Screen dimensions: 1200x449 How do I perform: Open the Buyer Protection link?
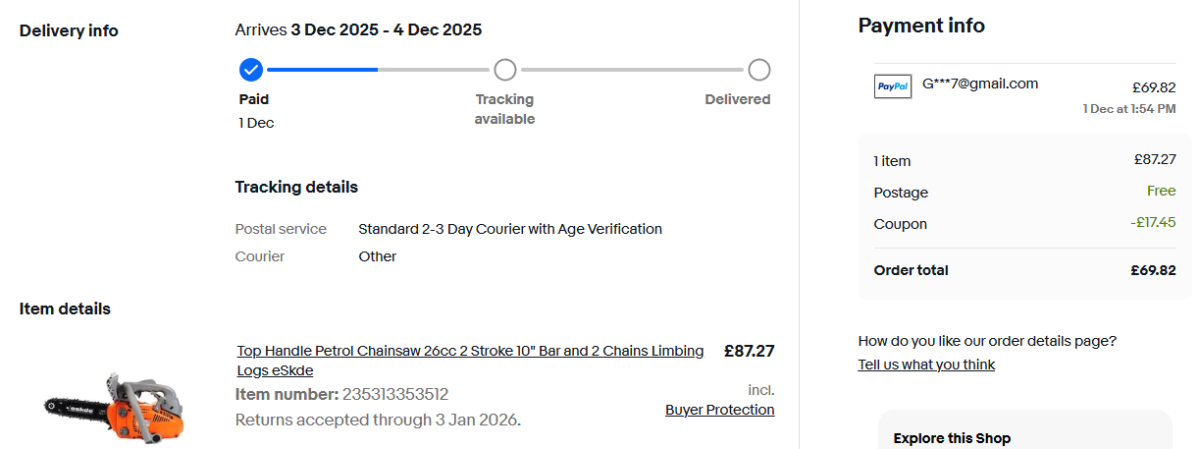[x=719, y=410]
